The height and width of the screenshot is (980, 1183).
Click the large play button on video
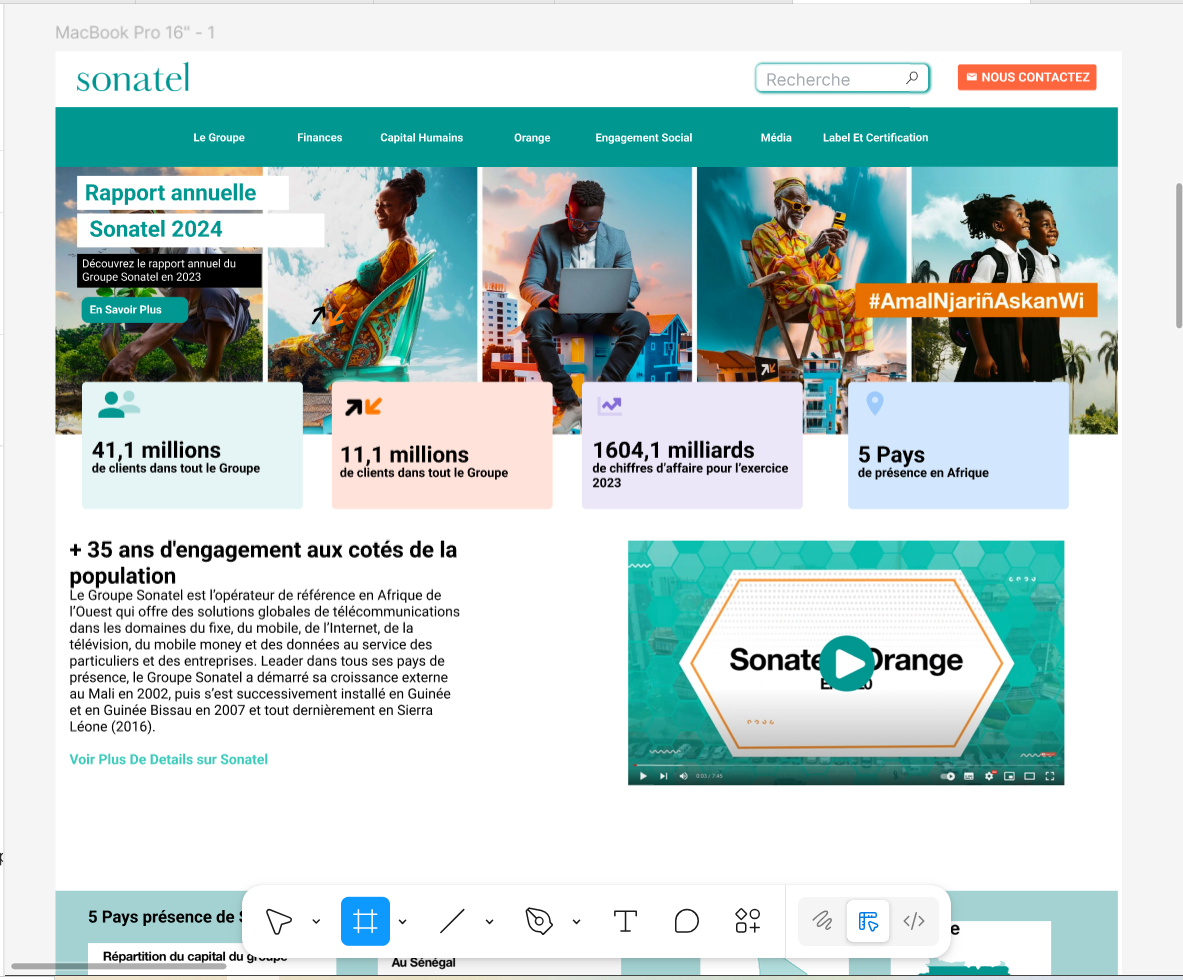[x=847, y=663]
